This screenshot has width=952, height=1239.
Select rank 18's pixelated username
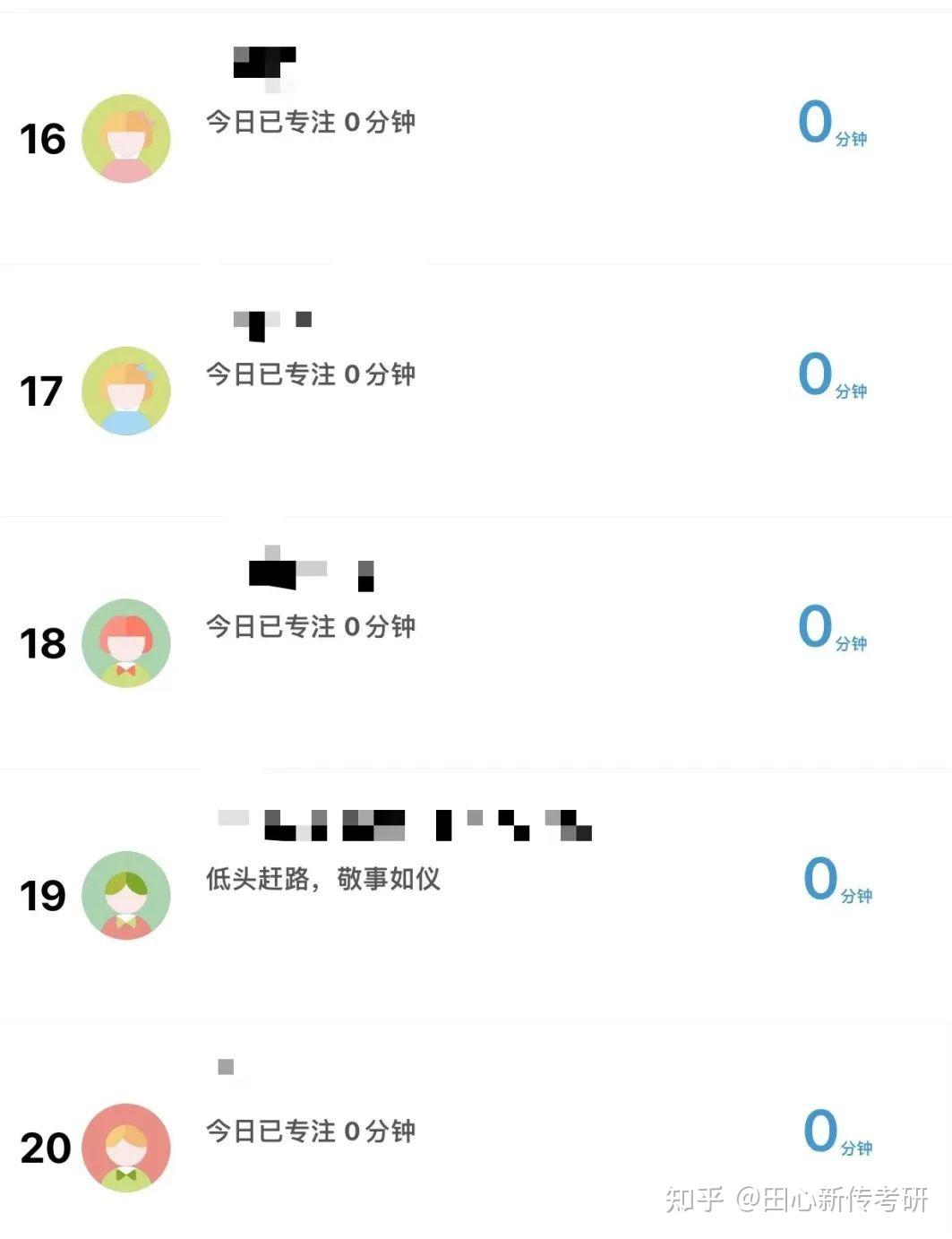(311, 568)
